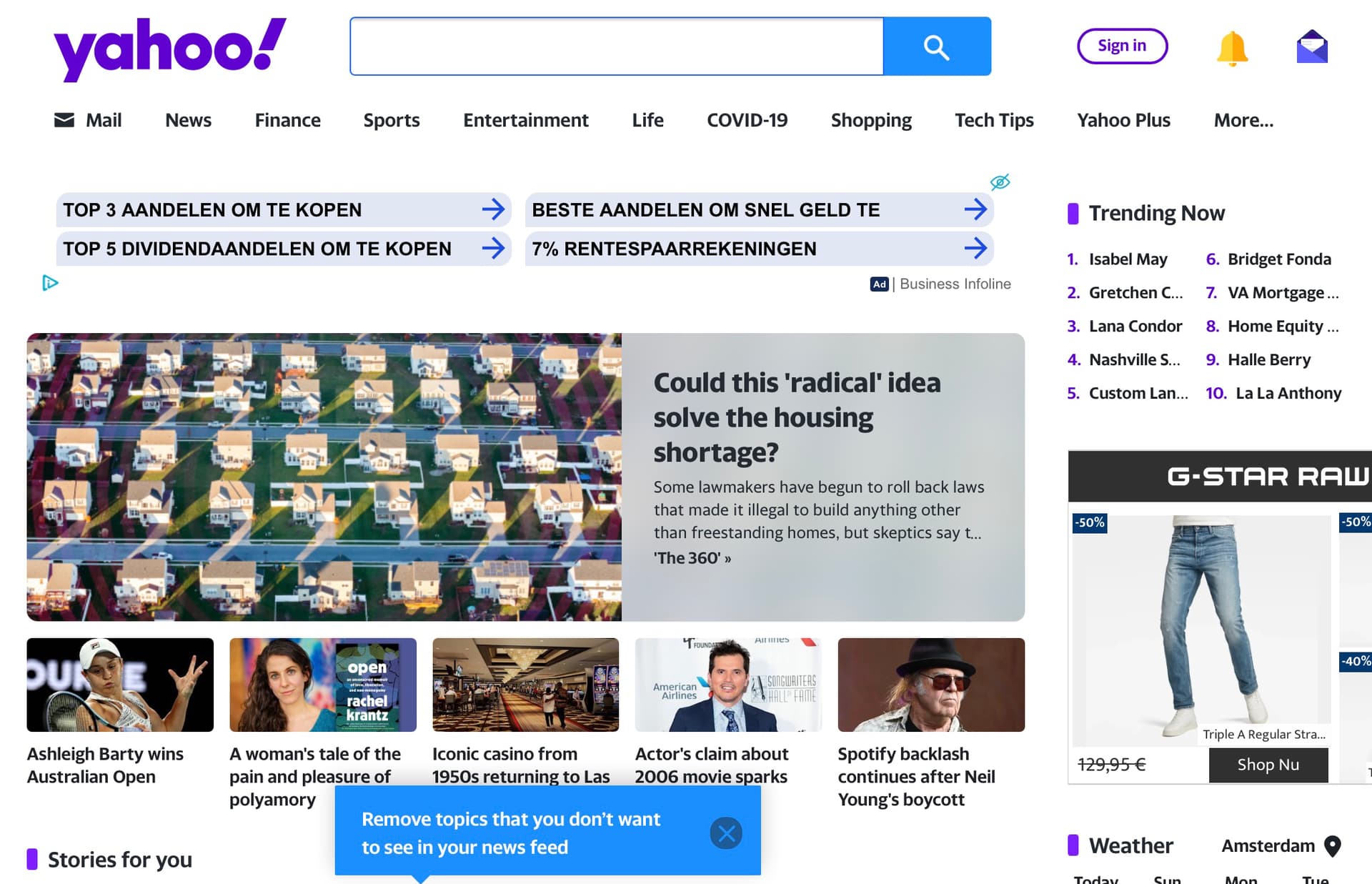Click trending topic Gretchen C...

pyautogui.click(x=1135, y=293)
